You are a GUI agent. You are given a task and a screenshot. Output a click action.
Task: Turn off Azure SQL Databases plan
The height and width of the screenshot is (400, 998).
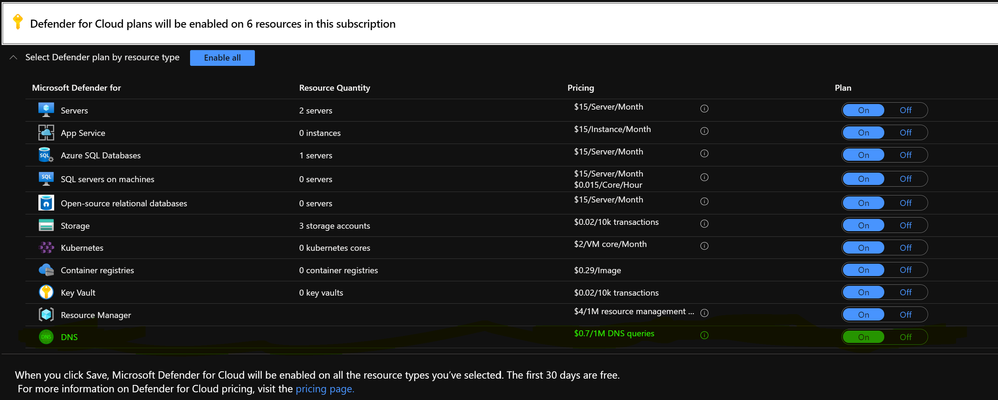click(x=905, y=155)
